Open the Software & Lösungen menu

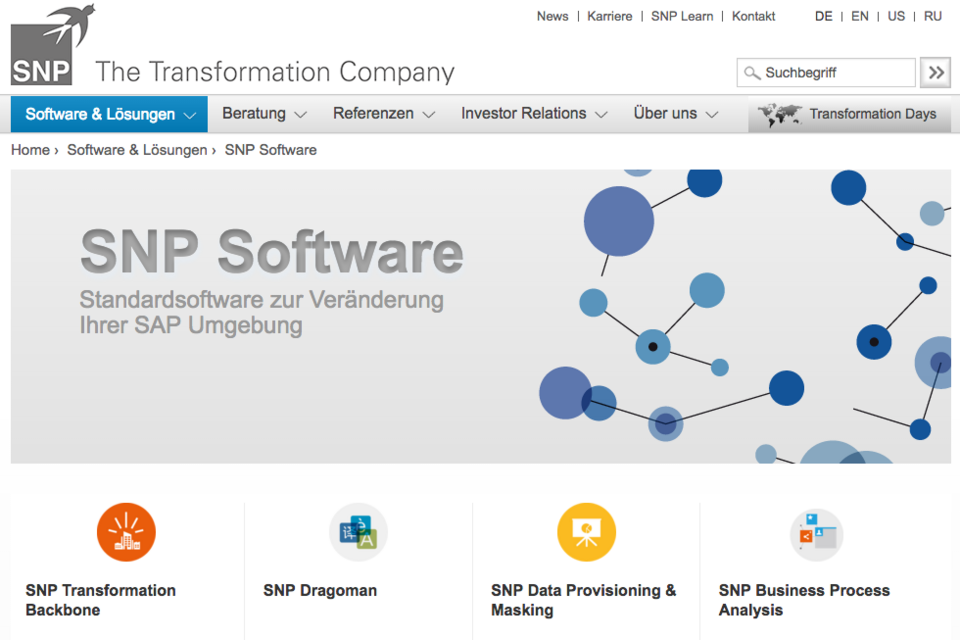(x=110, y=114)
